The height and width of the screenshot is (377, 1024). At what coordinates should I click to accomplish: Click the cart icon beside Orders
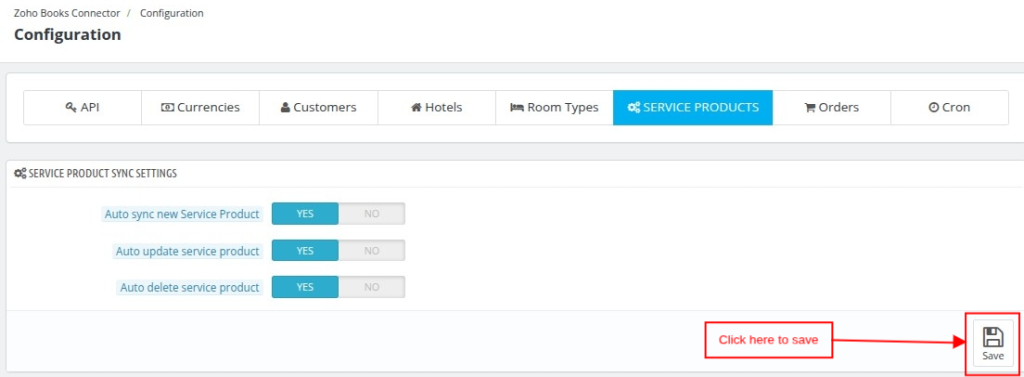pos(810,107)
